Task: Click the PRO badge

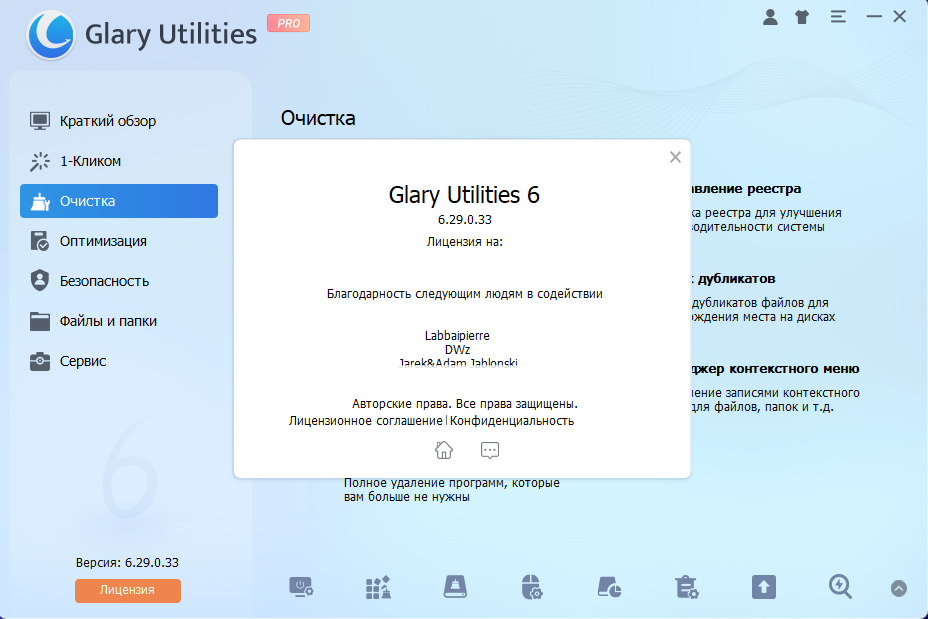Action: click(288, 23)
